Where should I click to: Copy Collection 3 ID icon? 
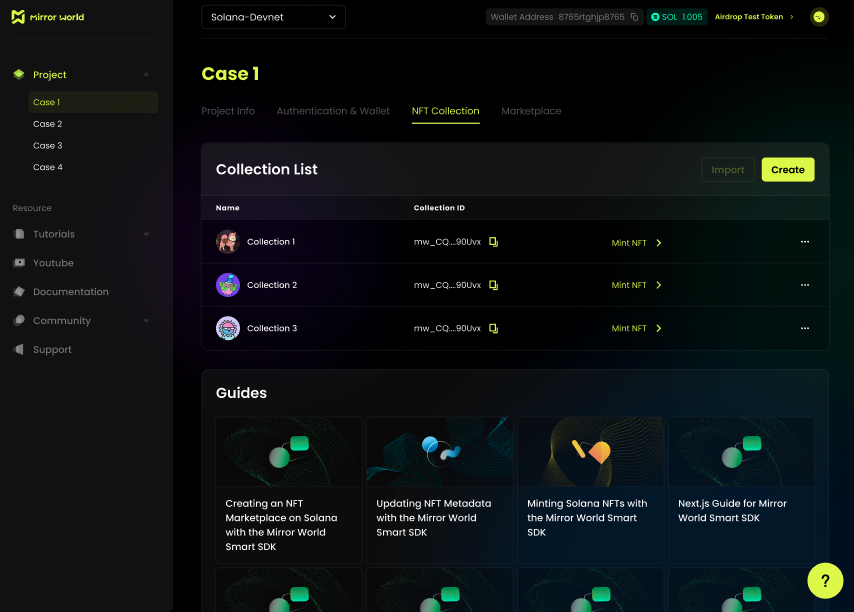[493, 328]
